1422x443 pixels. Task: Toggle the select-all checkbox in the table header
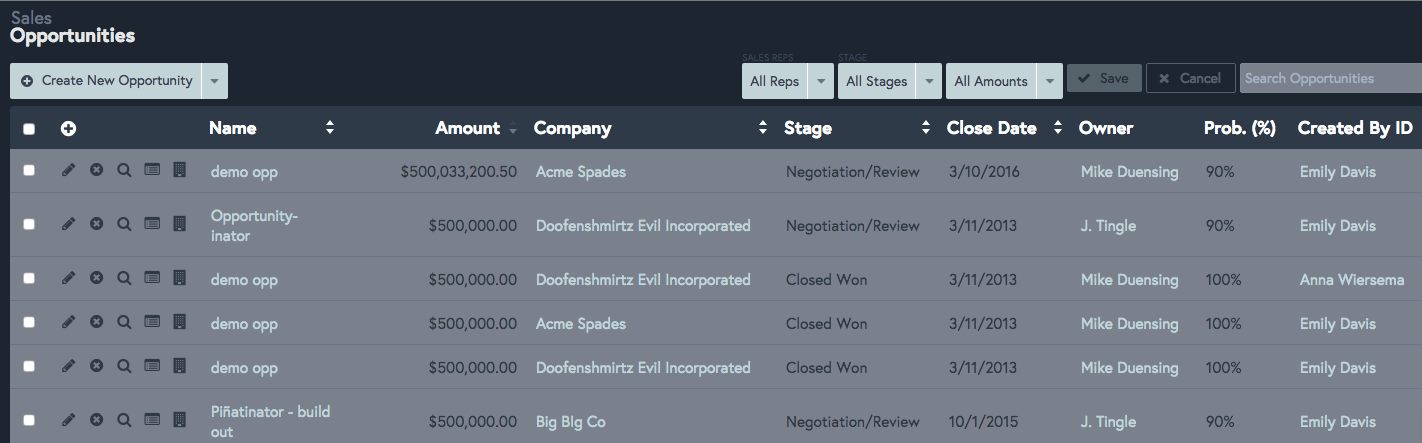click(x=29, y=128)
